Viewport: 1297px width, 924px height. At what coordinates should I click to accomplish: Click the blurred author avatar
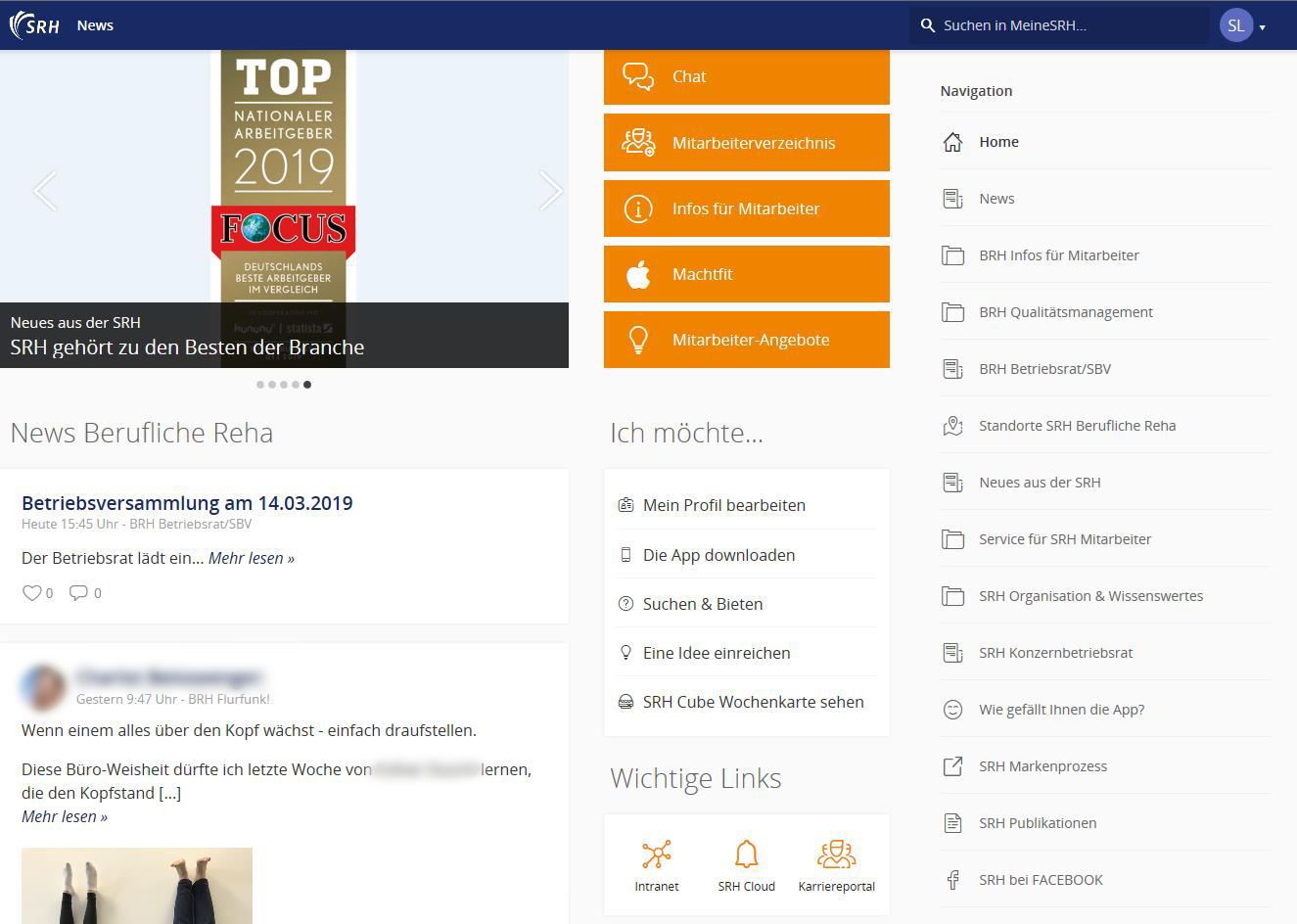tap(44, 687)
